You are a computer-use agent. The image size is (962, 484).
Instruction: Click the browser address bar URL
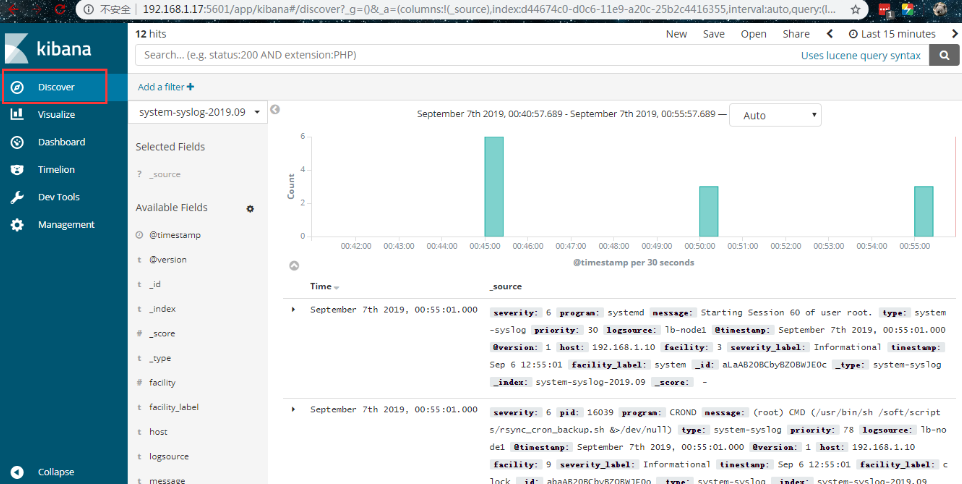point(488,9)
